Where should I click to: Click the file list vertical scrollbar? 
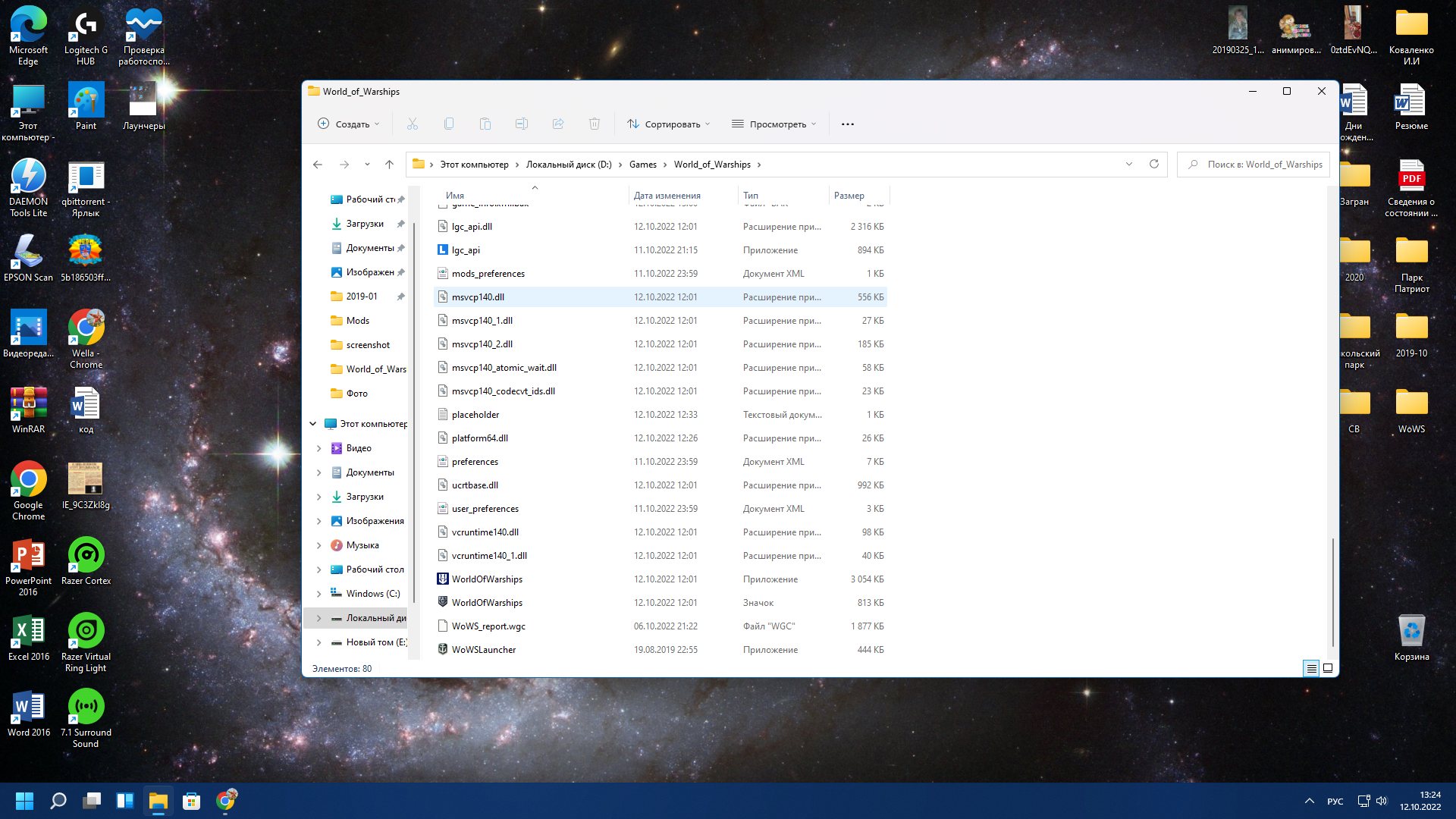[x=1332, y=591]
